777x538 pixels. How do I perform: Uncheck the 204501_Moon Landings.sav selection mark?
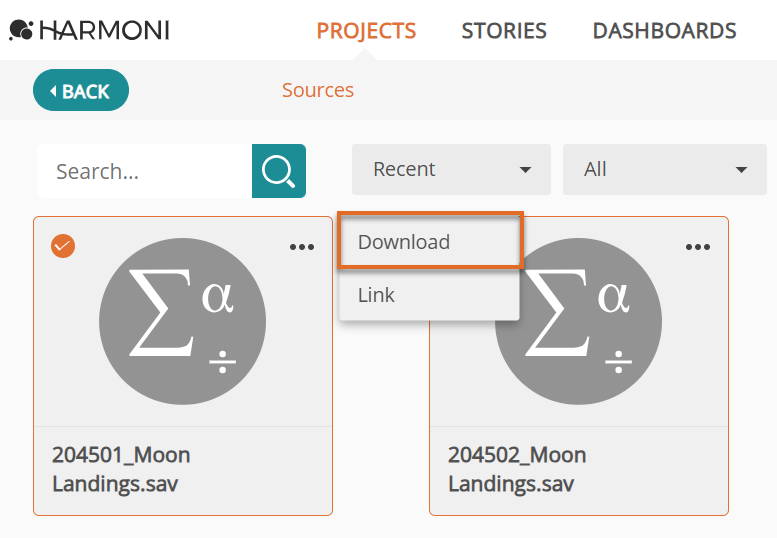(63, 246)
